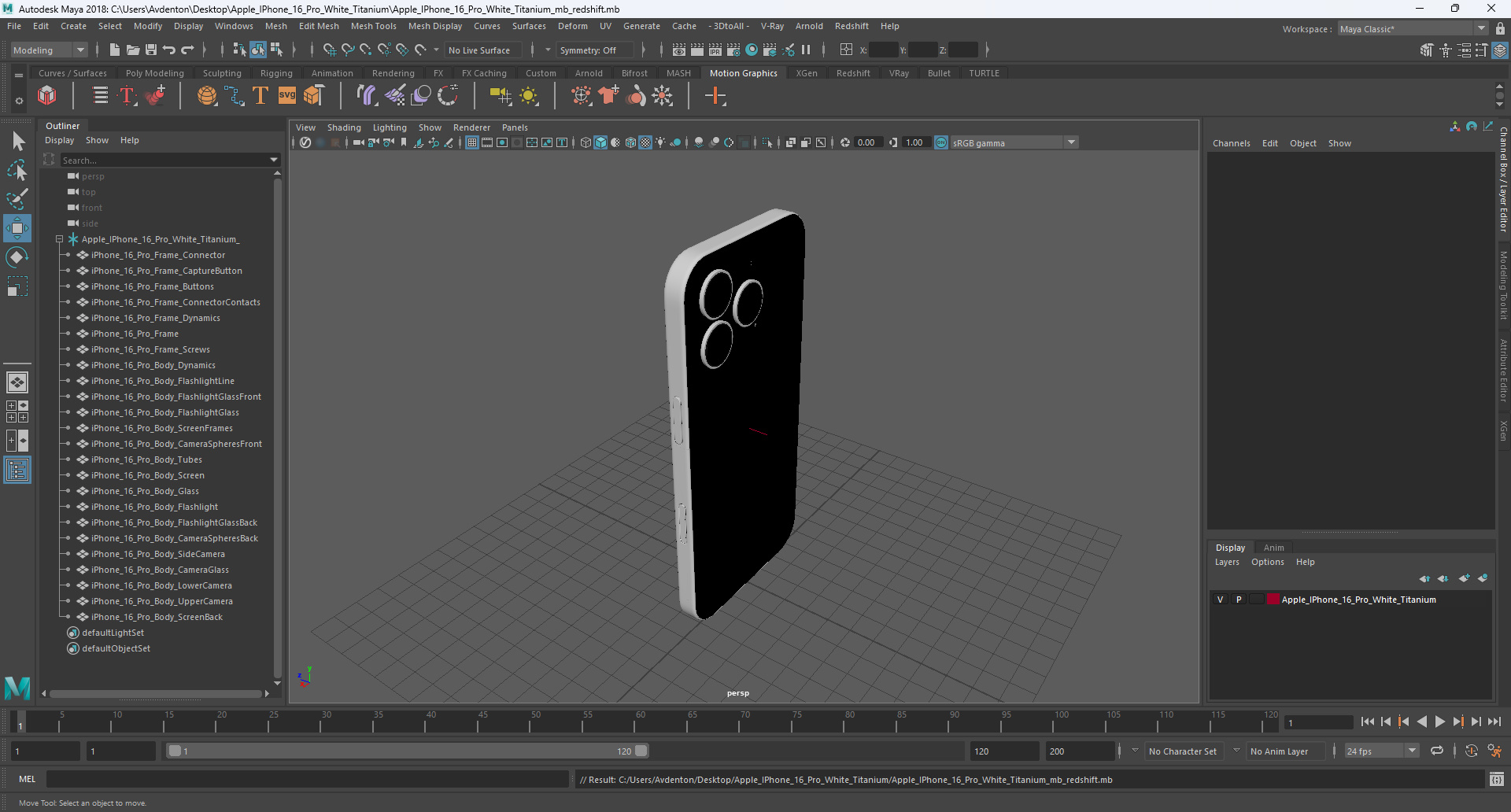
Task: Click the SVG shelf icon
Action: pyautogui.click(x=287, y=96)
